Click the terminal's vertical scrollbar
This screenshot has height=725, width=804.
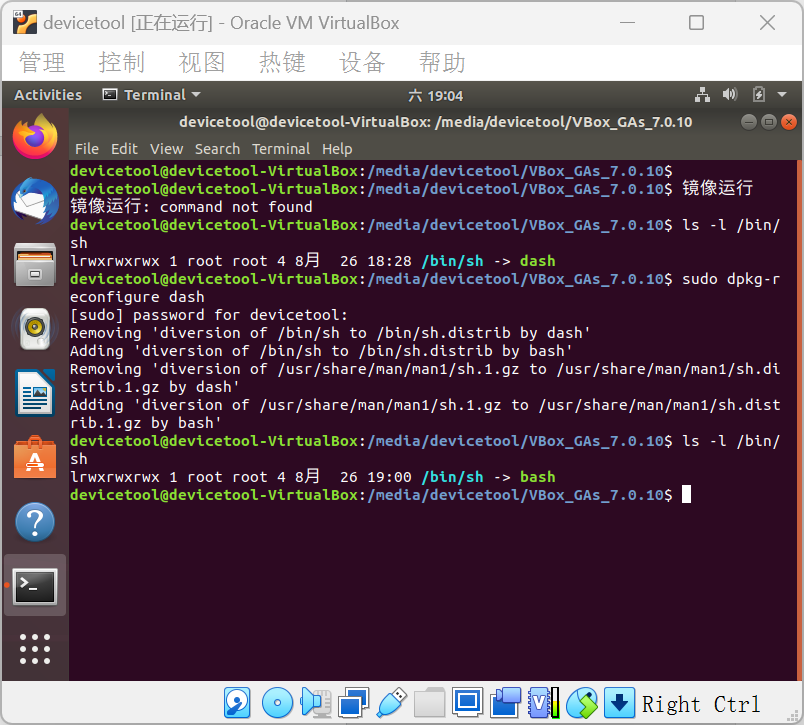(798, 420)
